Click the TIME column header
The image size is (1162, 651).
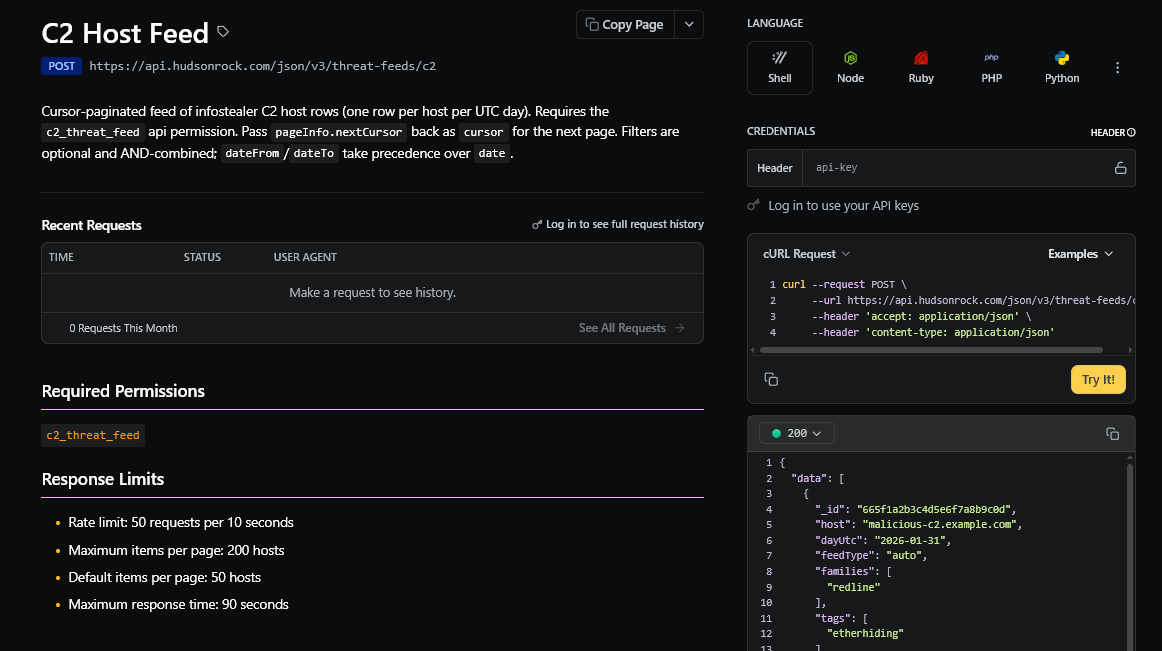[x=62, y=257]
